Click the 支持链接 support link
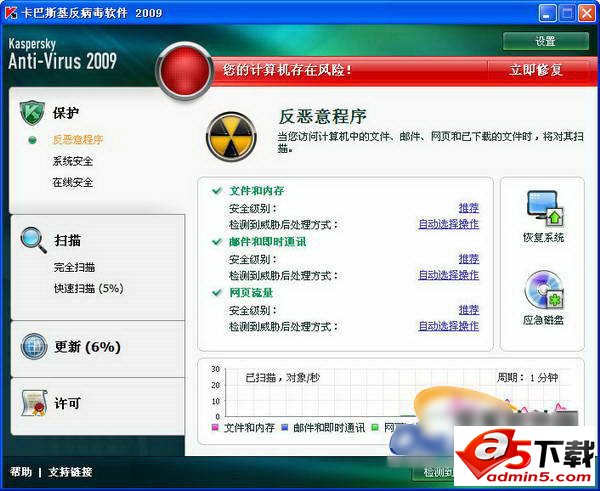The image size is (600, 491). click(x=70, y=471)
